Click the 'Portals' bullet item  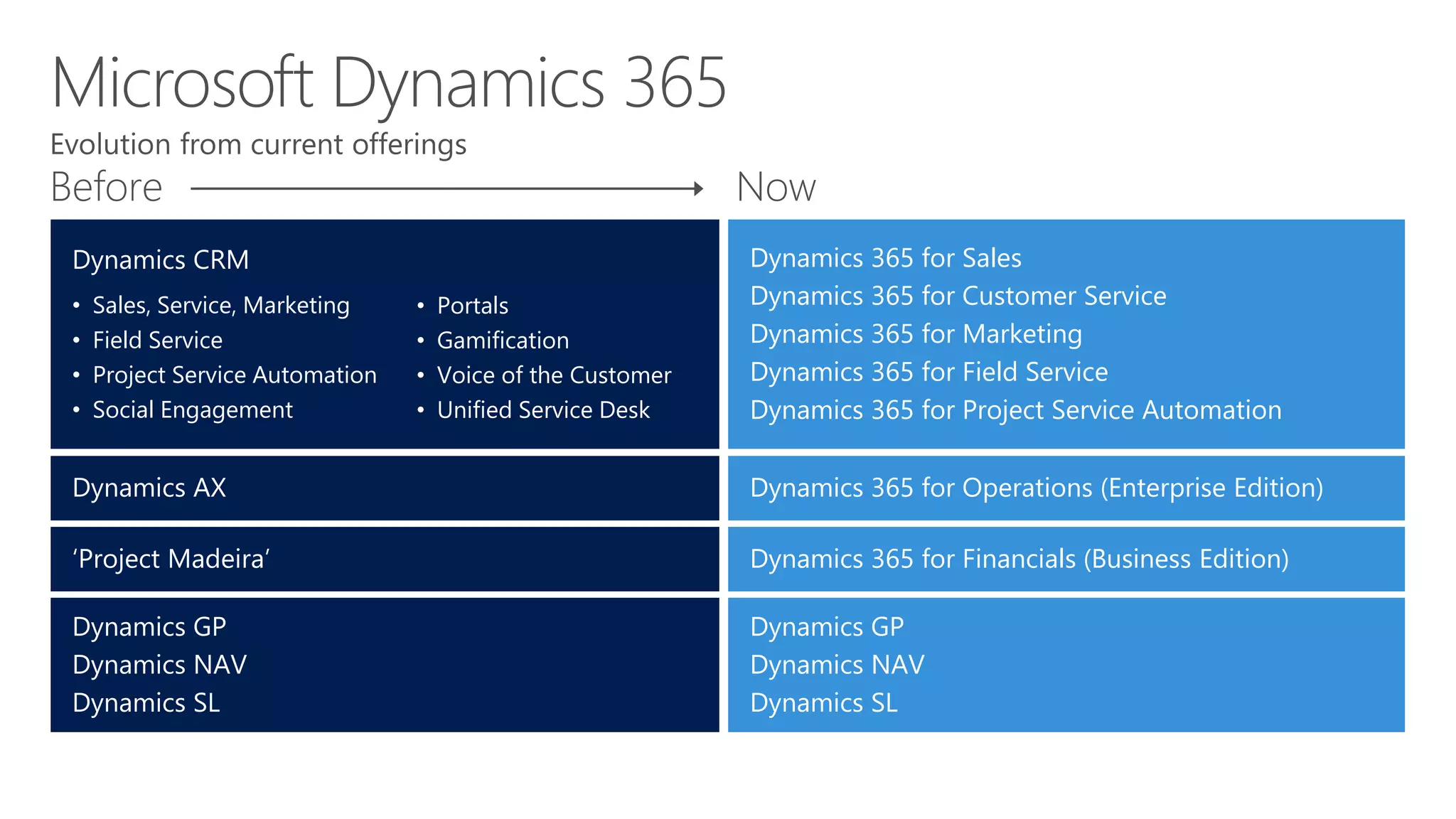pyautogui.click(x=472, y=306)
